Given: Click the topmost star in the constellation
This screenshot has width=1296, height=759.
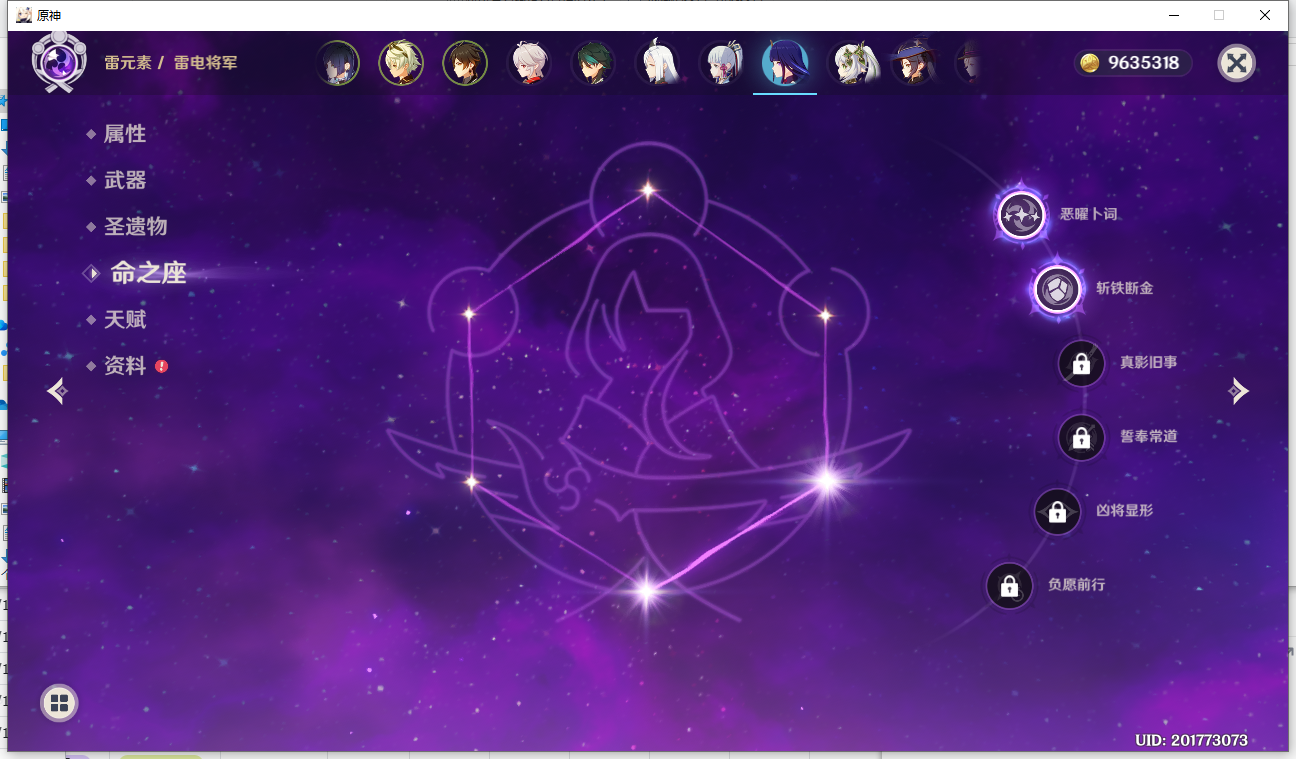Looking at the screenshot, I should pyautogui.click(x=648, y=189).
